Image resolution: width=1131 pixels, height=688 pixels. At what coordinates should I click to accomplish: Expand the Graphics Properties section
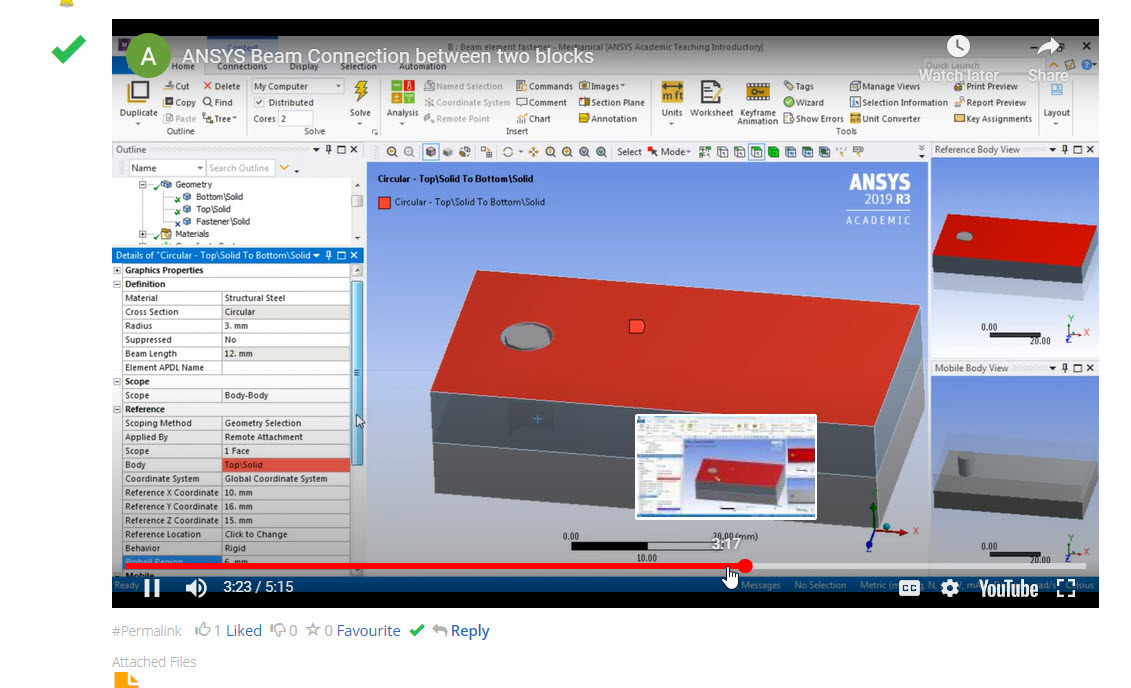point(117,270)
